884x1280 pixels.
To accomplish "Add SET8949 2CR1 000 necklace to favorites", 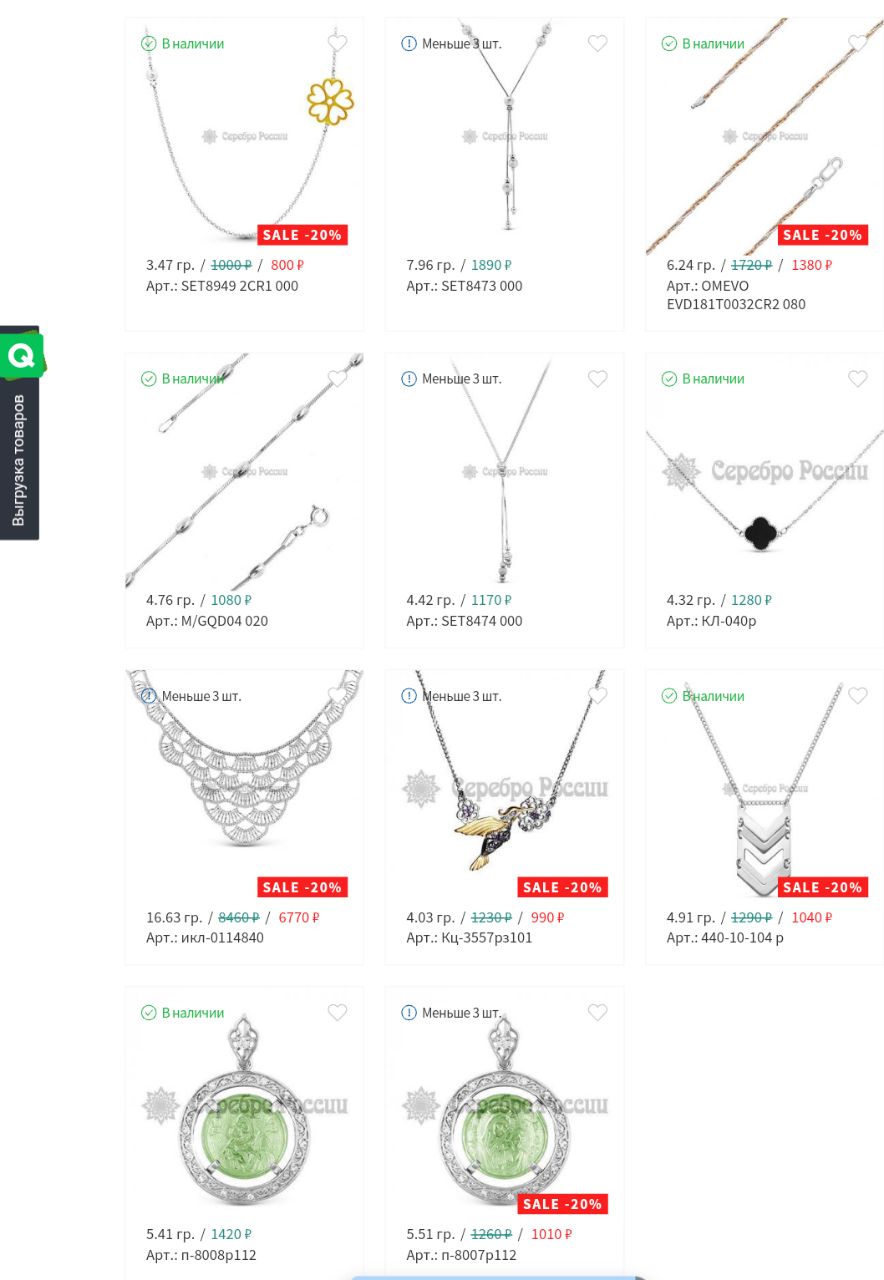I will coord(337,43).
